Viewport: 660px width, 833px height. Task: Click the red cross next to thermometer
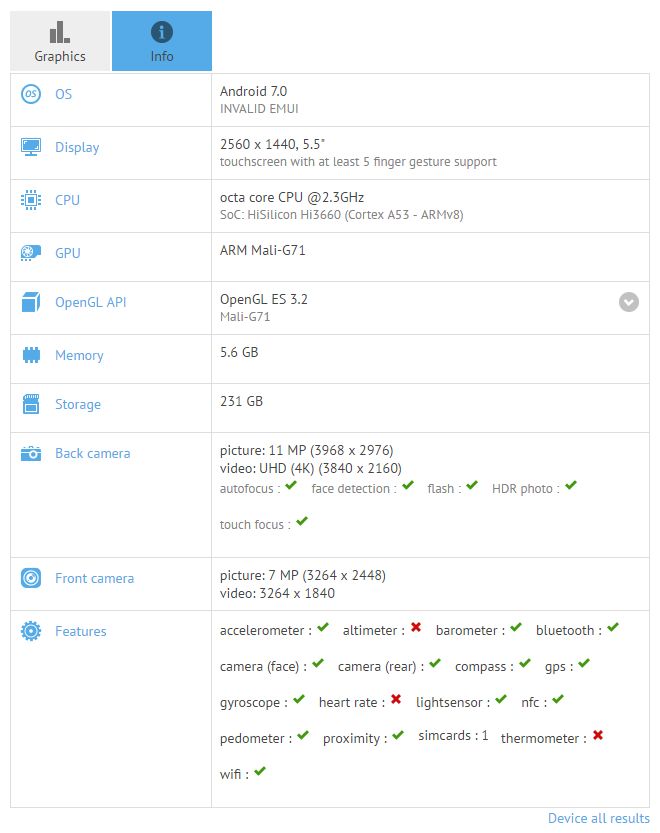pyautogui.click(x=597, y=736)
